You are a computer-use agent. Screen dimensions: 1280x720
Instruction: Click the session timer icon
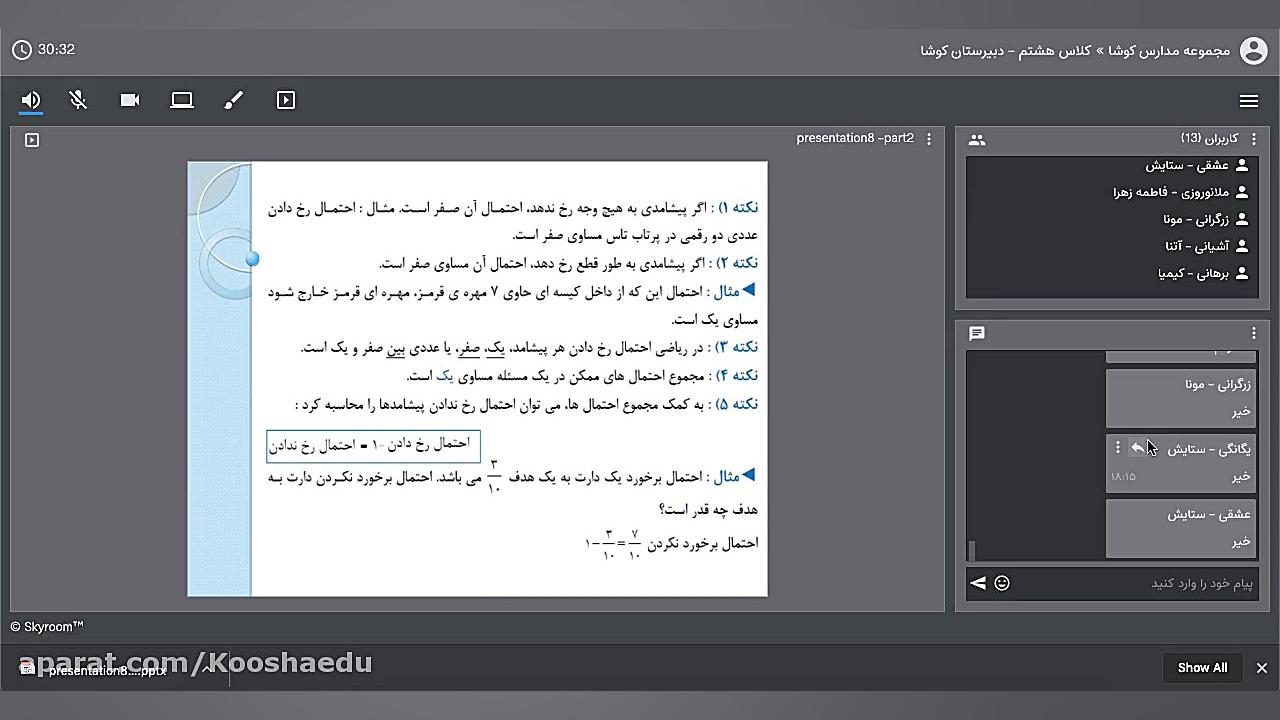coord(22,49)
